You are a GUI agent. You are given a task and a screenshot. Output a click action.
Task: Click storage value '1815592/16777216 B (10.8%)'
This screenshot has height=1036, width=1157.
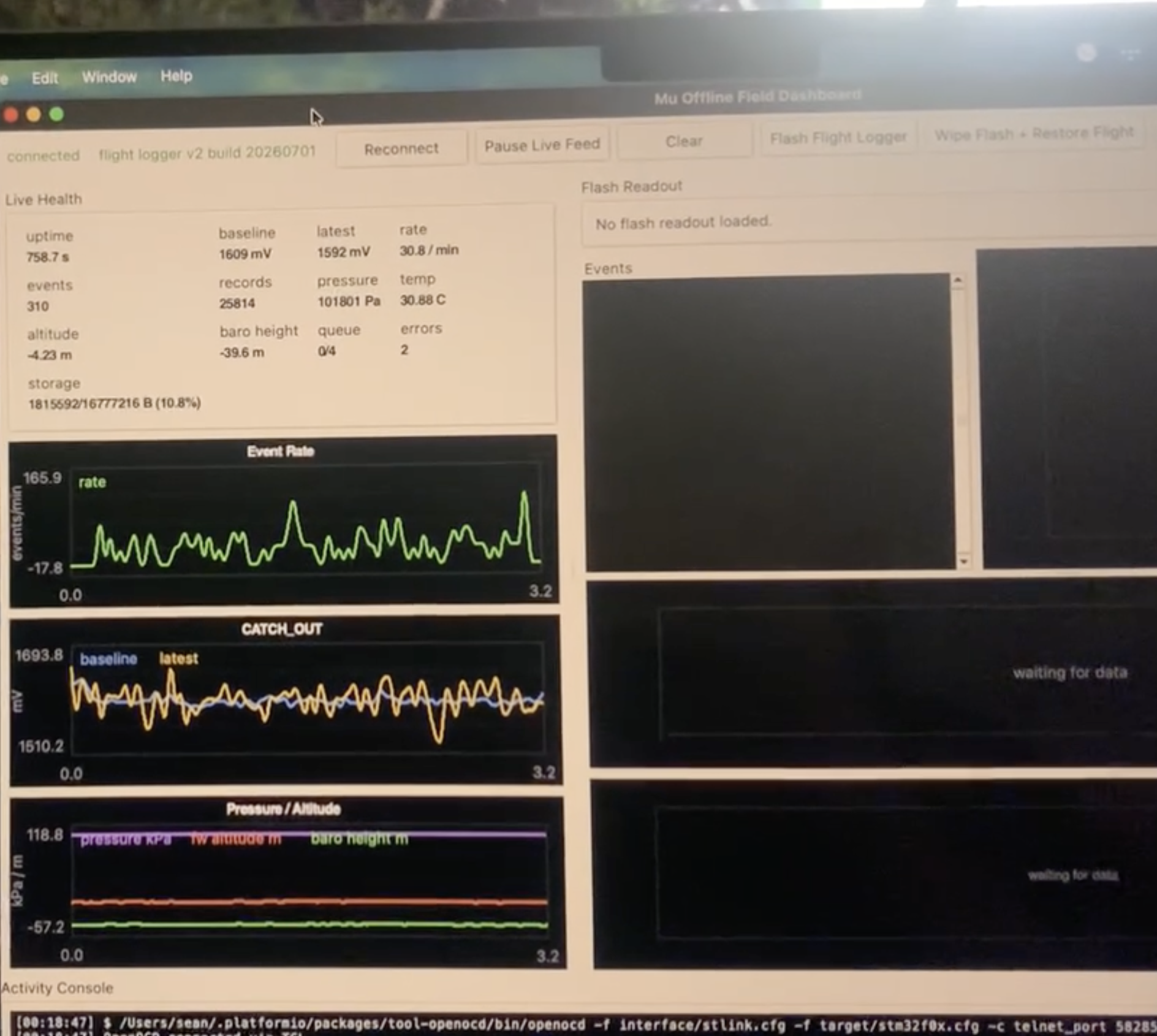(115, 403)
